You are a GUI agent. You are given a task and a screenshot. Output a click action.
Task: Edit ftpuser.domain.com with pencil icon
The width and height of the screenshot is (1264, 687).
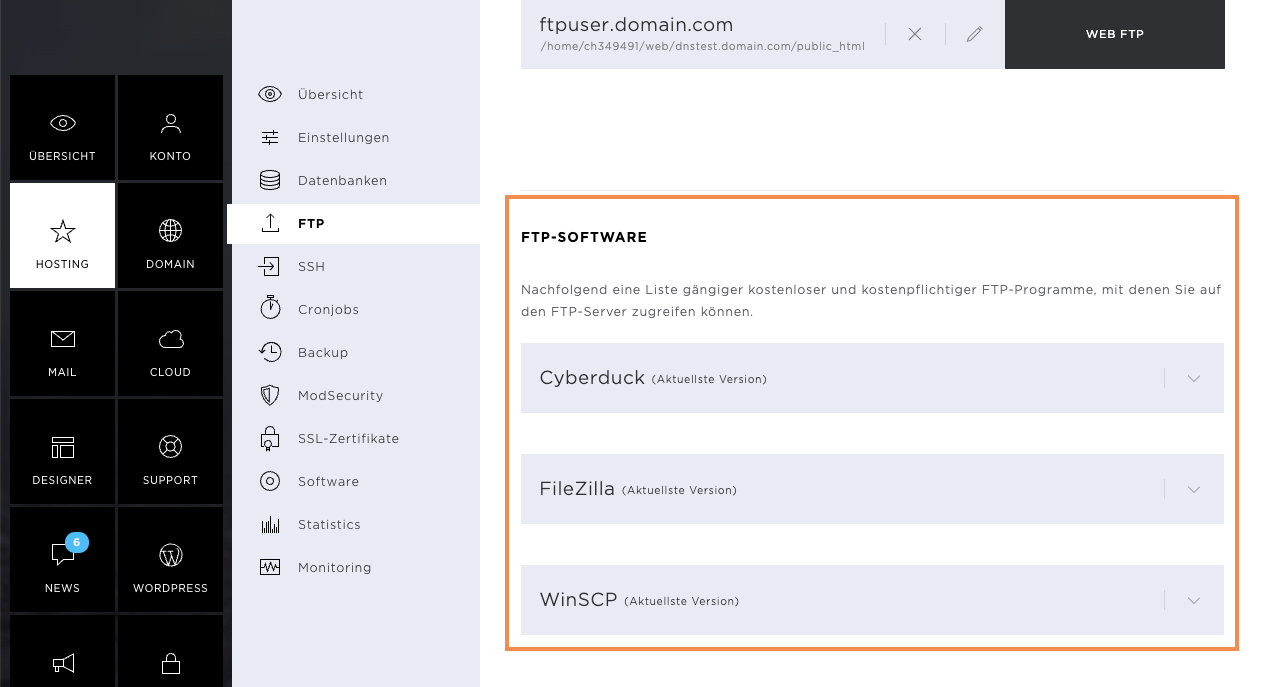974,34
